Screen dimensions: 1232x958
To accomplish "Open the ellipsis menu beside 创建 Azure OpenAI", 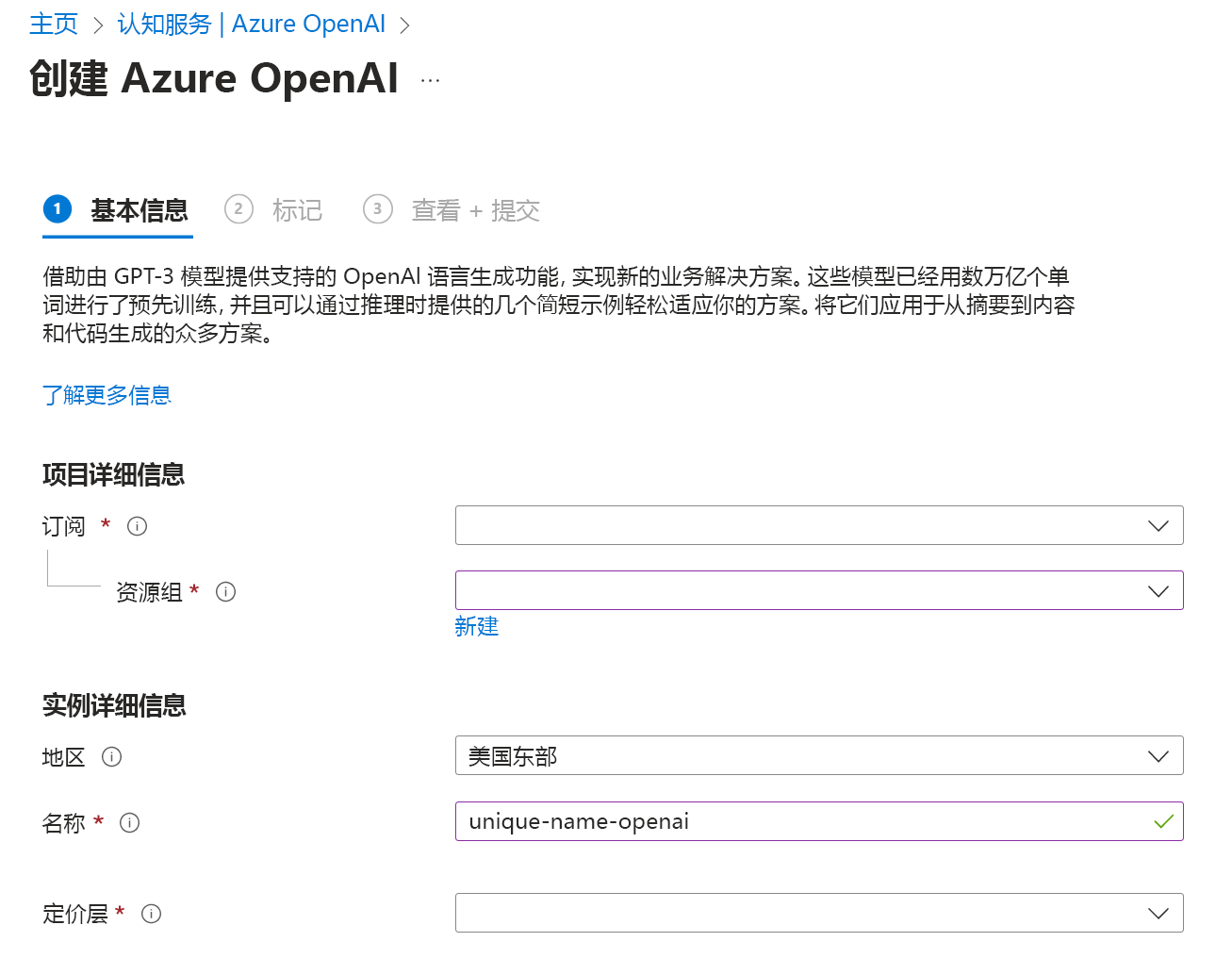I will [430, 81].
